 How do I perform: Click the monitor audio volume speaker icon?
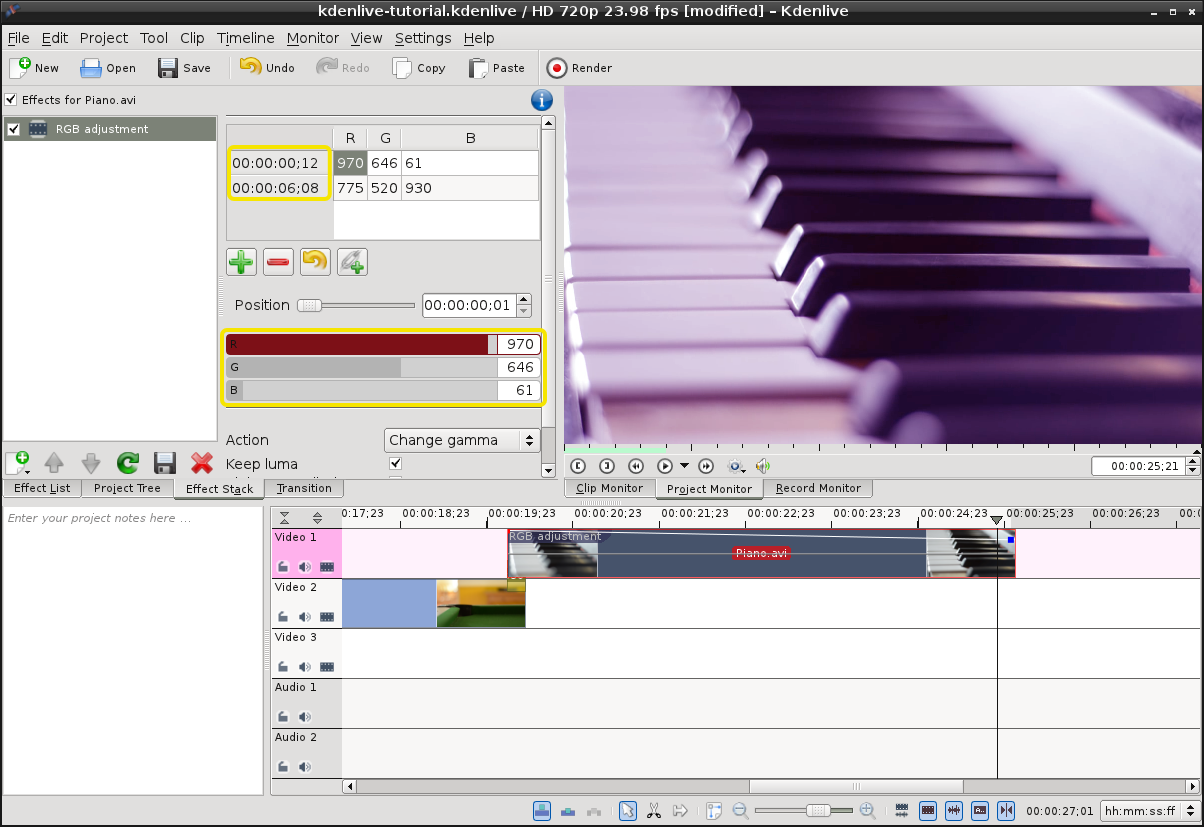pos(763,466)
